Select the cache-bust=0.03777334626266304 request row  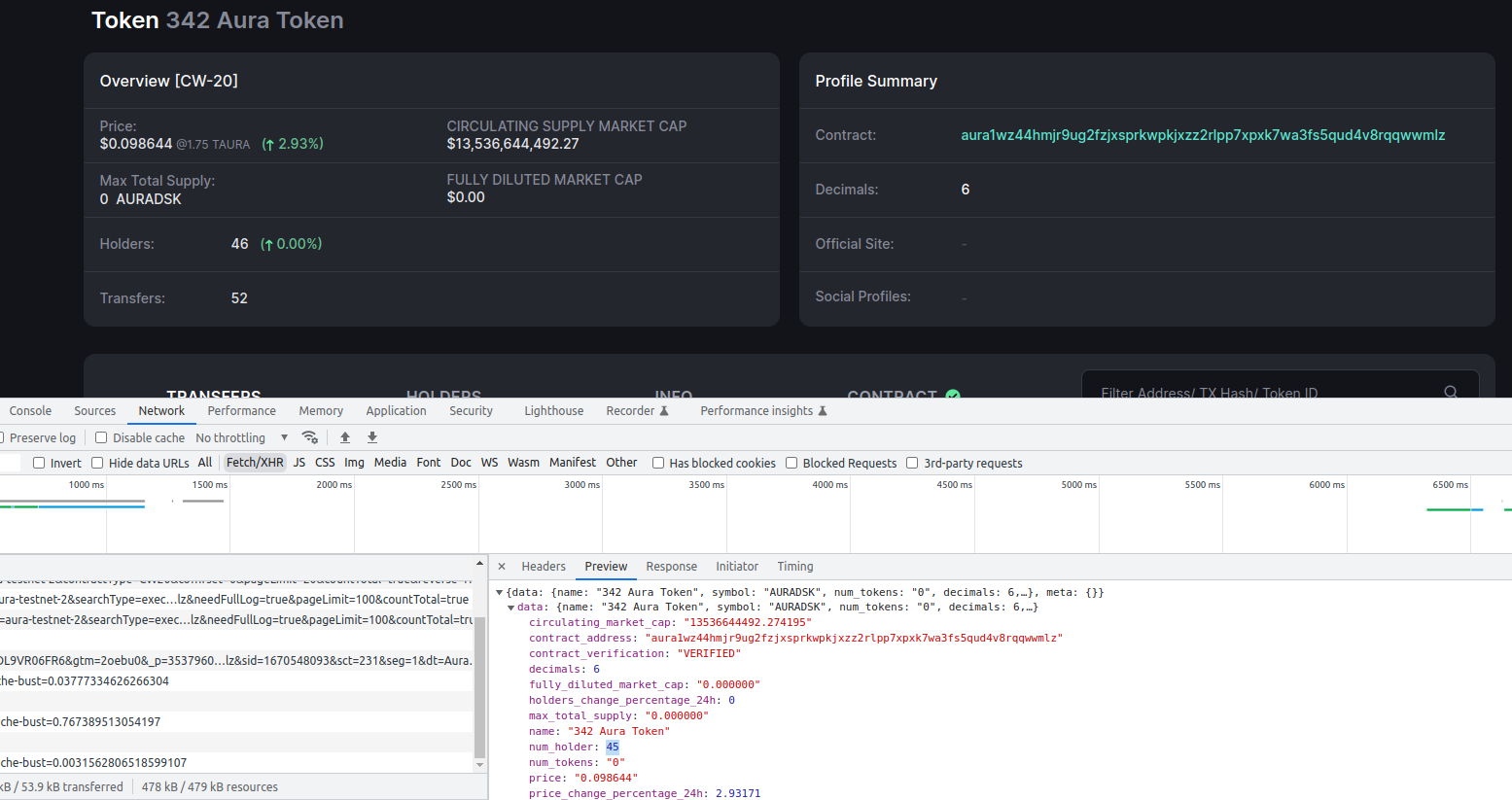236,681
